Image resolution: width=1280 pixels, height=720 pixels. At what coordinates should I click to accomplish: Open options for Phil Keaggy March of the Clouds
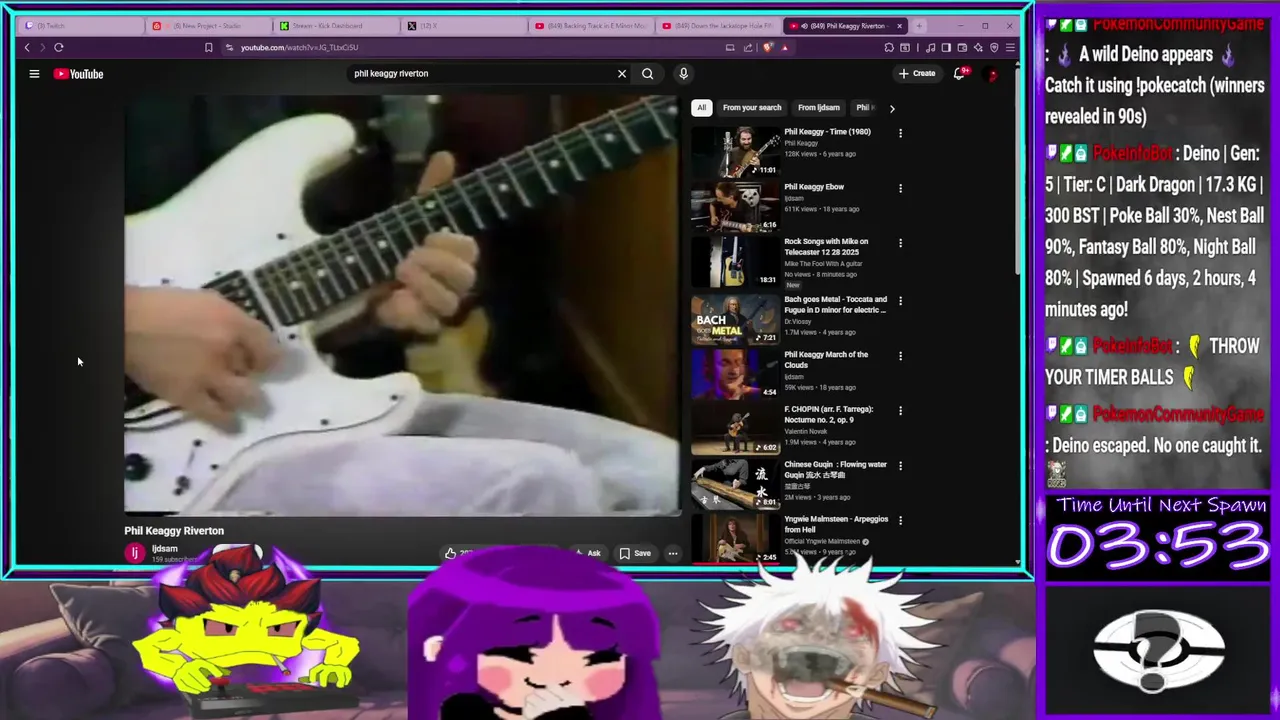pyautogui.click(x=900, y=356)
